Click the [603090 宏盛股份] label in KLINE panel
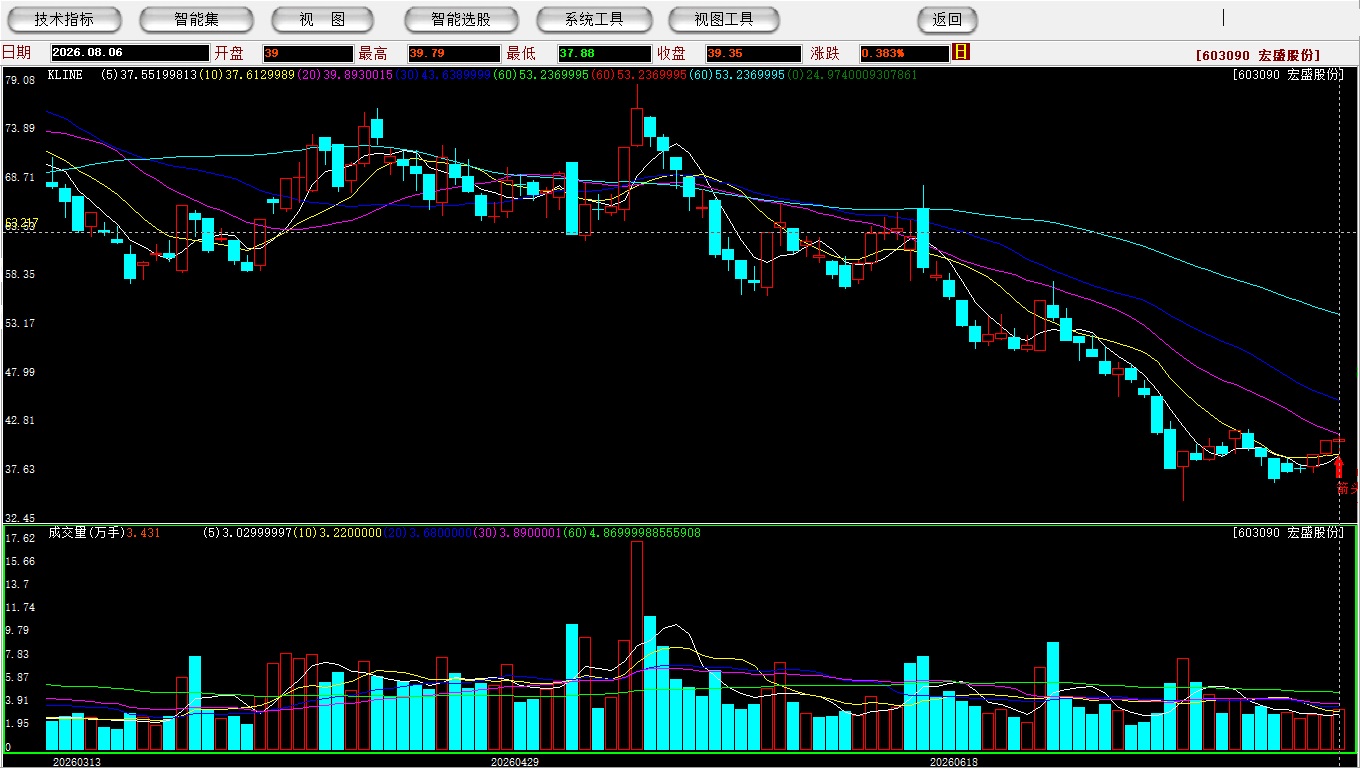Viewport: 1360px width, 768px height. coord(1288,75)
